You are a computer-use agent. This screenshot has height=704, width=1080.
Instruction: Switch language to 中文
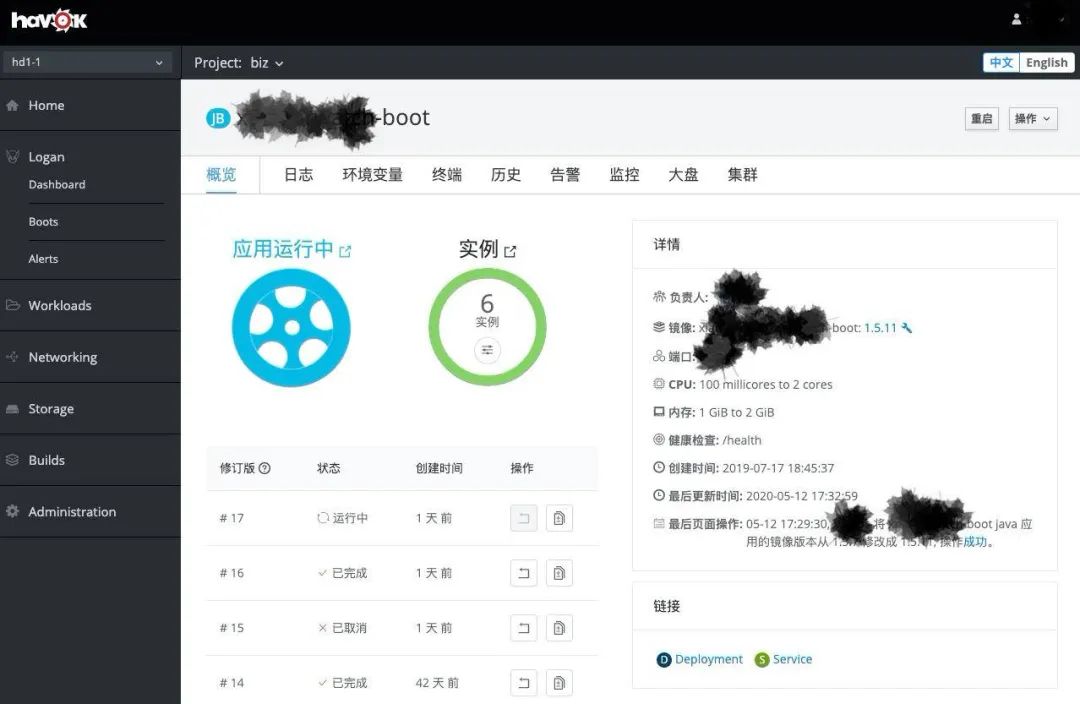1001,62
